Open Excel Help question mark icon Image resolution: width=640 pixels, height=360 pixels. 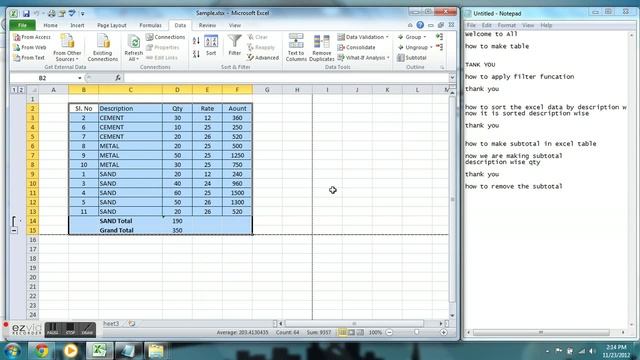[x=420, y=25]
